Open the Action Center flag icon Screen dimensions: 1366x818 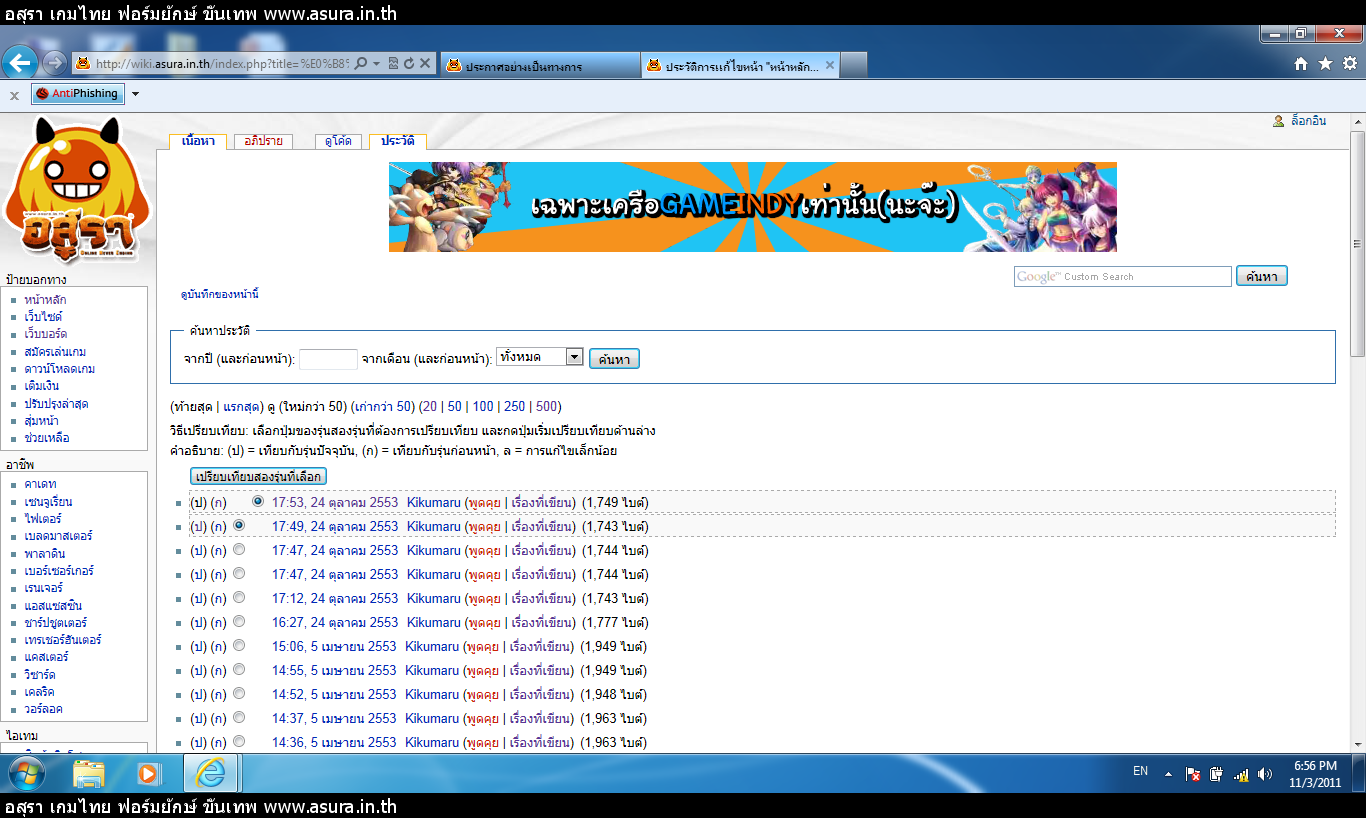point(1192,774)
